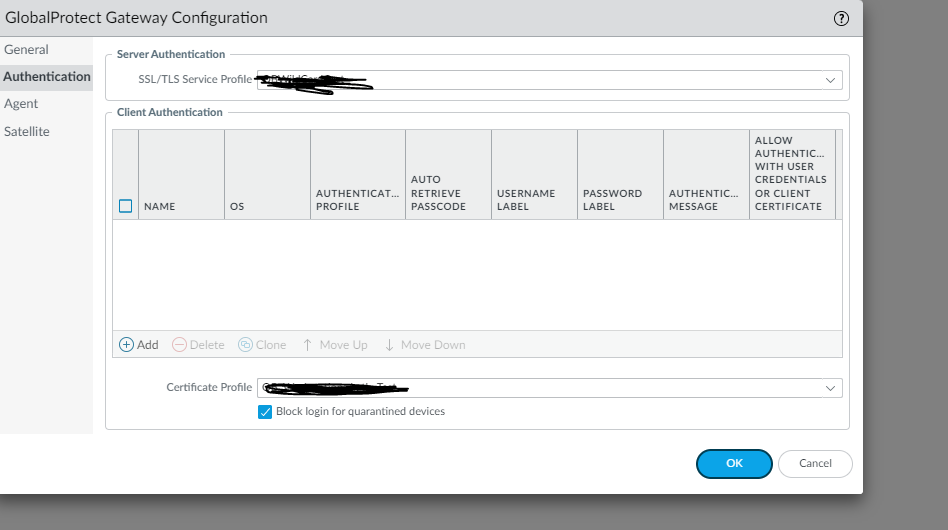Screen dimensions: 948x530
Task: Open the help question mark icon
Action: click(841, 19)
